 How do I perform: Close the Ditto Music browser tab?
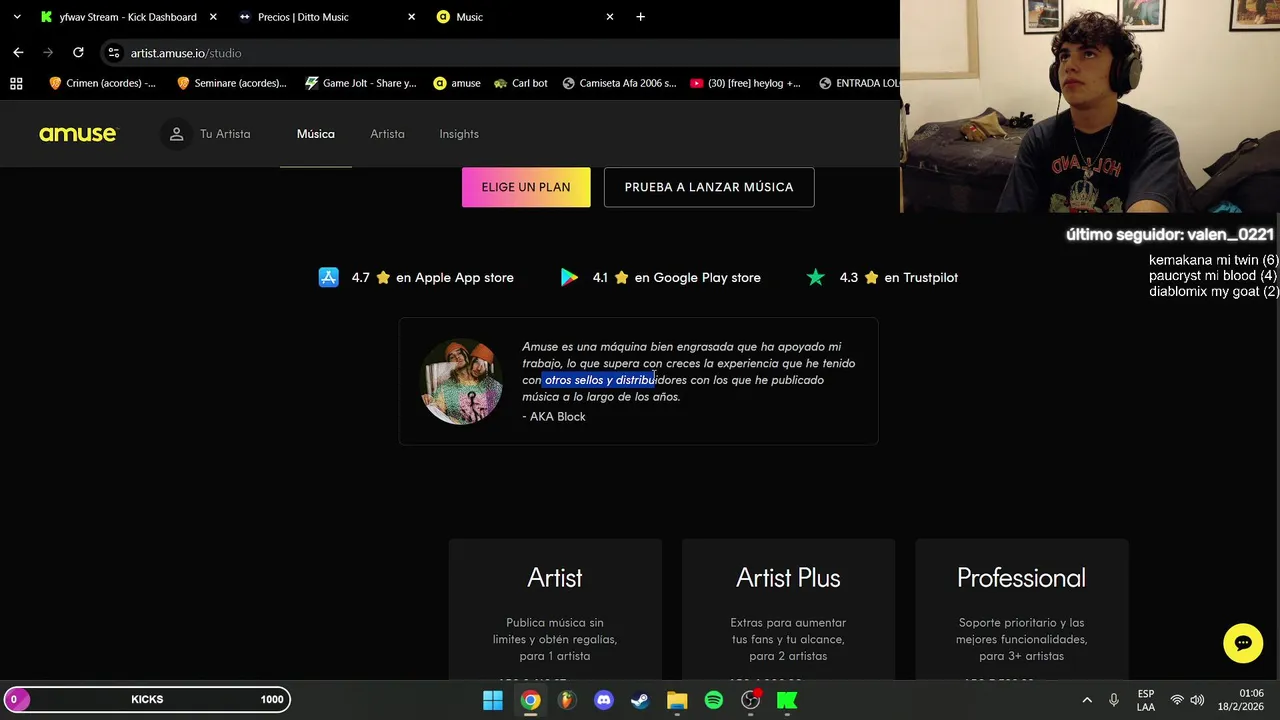point(411,17)
